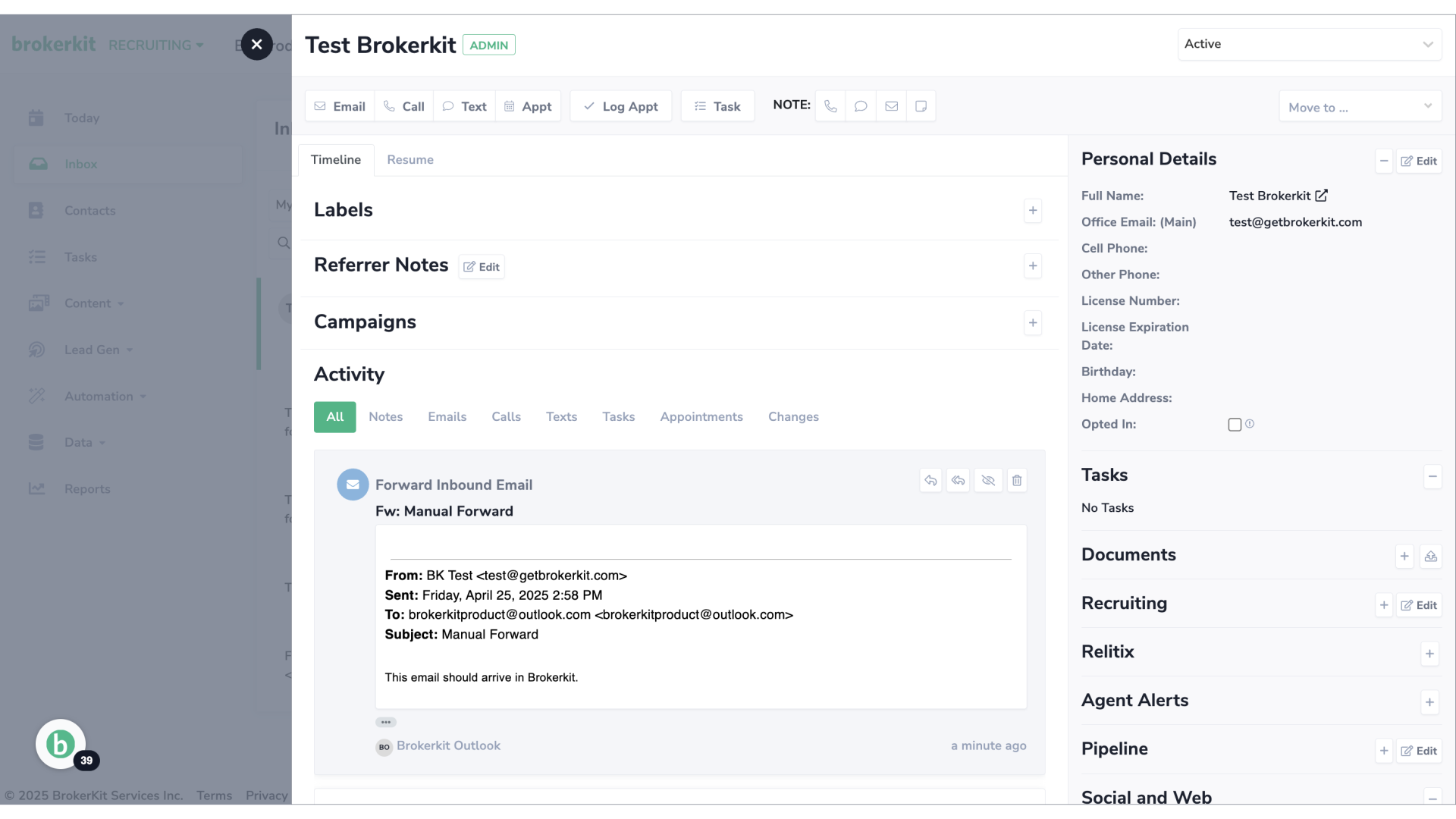Switch to the Timeline tab
This screenshot has width=1456, height=819.
[x=336, y=160]
